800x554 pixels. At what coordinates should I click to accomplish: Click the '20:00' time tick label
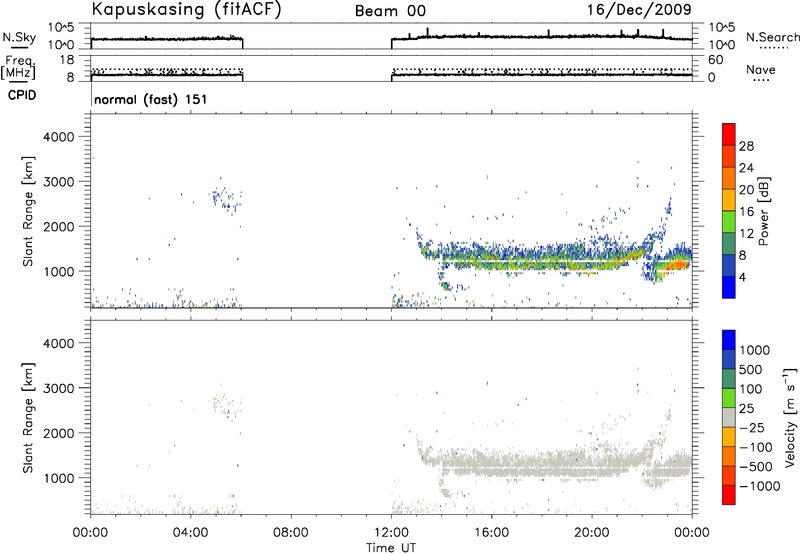(592, 533)
